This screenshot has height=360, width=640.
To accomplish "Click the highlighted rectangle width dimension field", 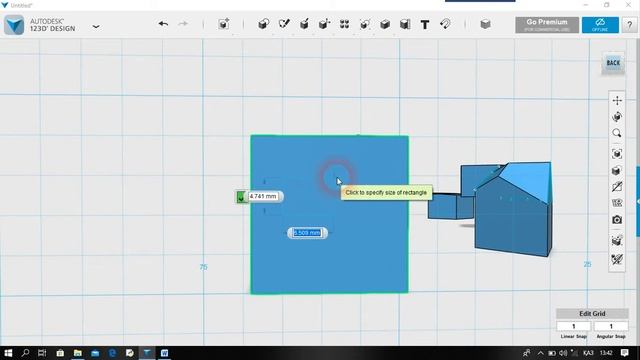I will pos(307,233).
